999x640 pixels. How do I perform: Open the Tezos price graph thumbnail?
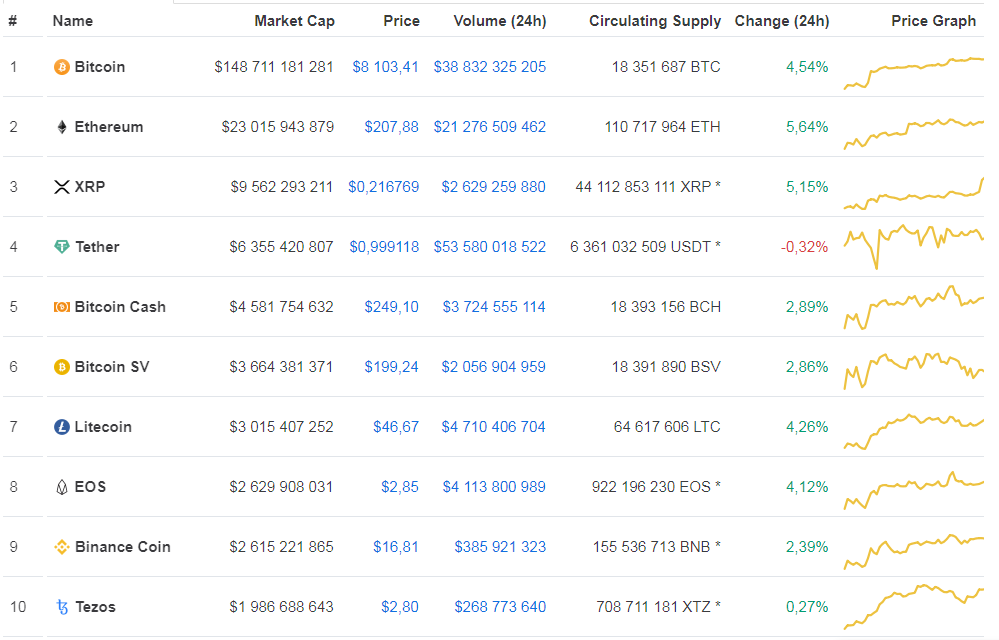pos(914,607)
